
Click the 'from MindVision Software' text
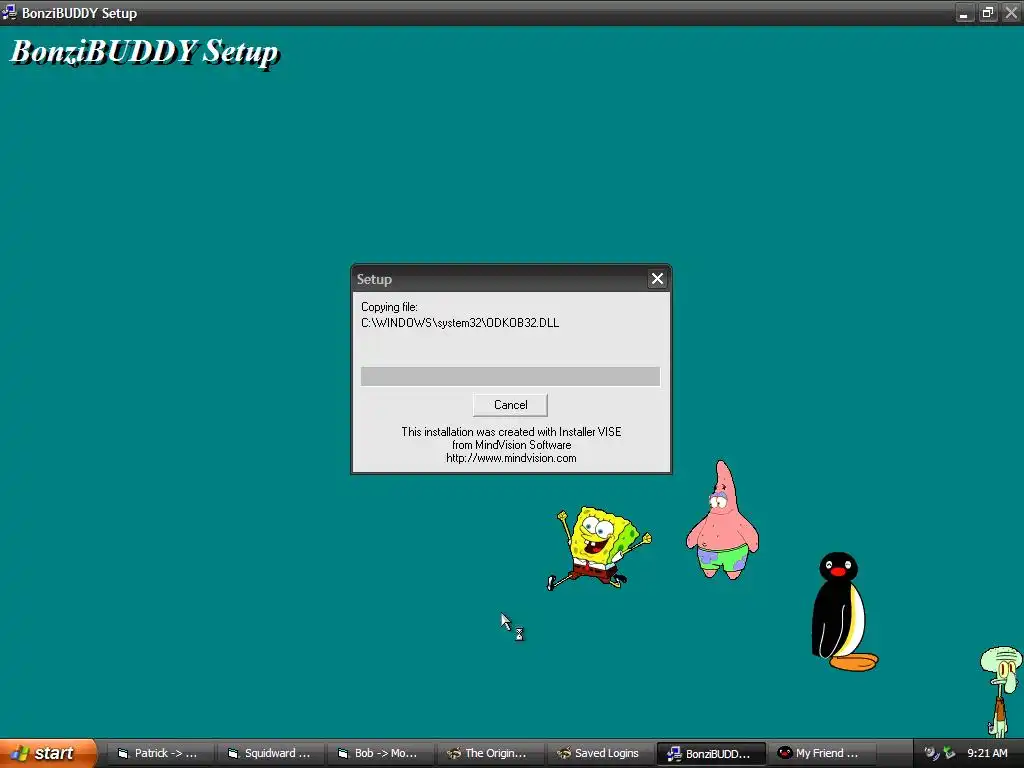511,445
